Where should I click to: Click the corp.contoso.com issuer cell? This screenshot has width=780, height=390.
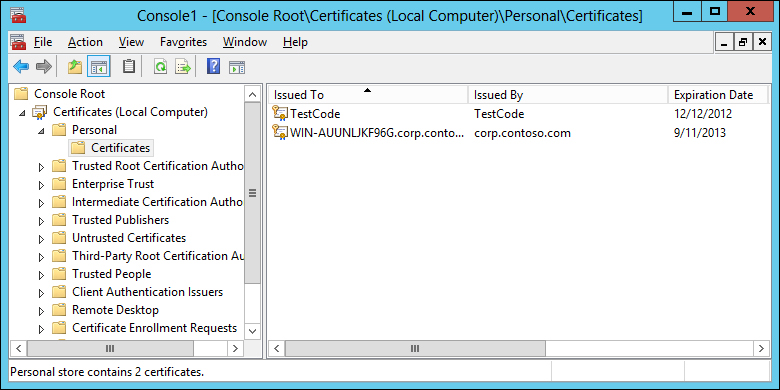pos(522,133)
